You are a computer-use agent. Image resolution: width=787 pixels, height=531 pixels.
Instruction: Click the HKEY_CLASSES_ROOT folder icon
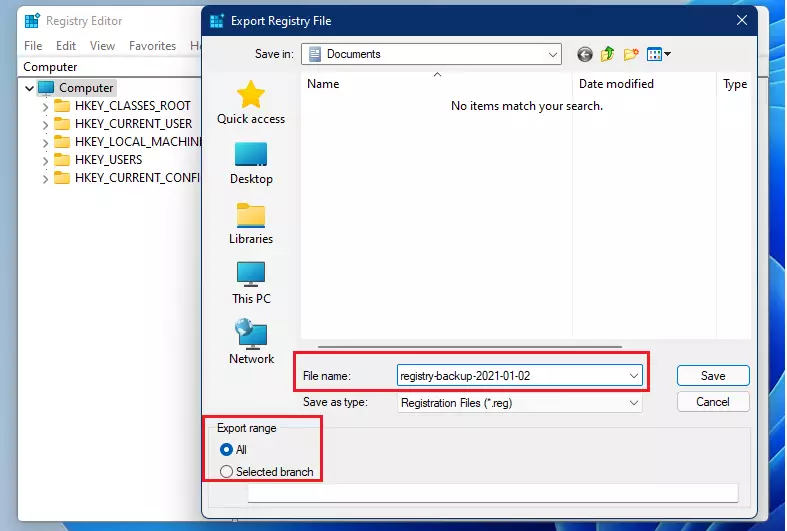[x=62, y=106]
